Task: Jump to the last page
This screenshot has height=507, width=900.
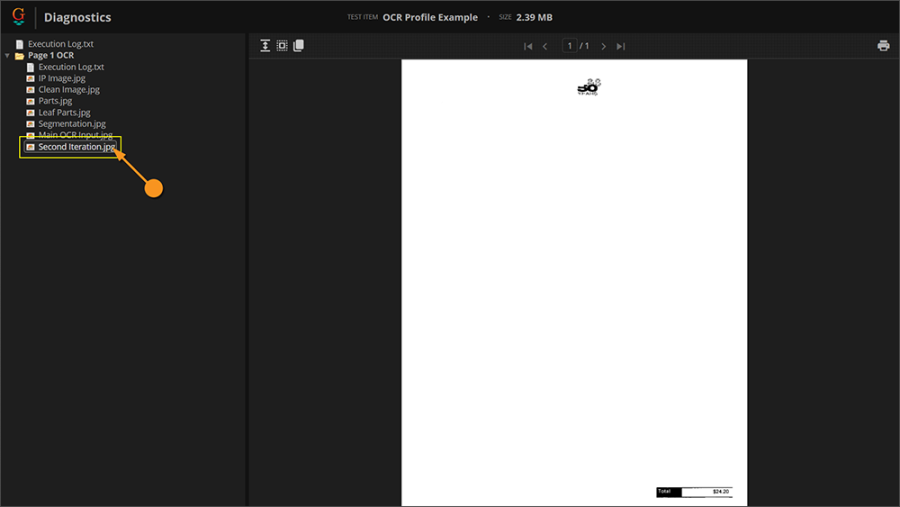Action: pos(620,47)
